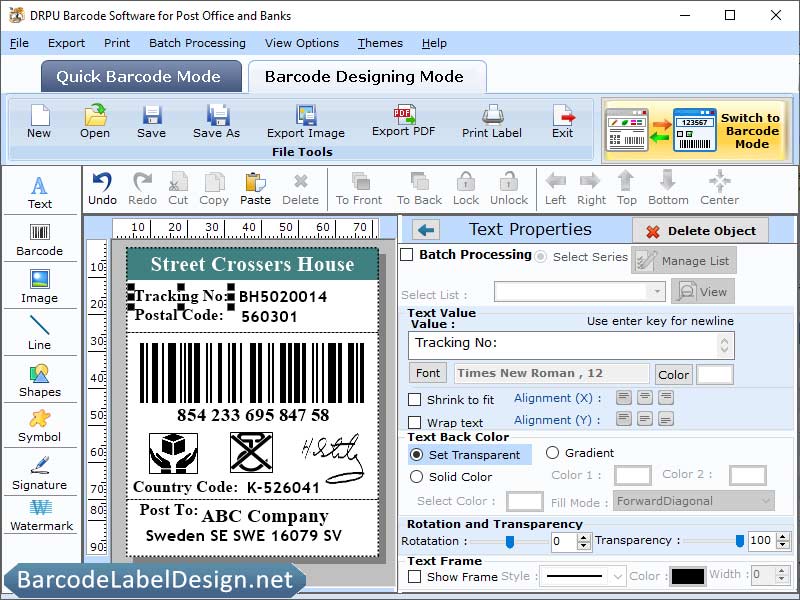800x600 pixels.
Task: Select the Image tool in the sidebar
Action: (40, 287)
